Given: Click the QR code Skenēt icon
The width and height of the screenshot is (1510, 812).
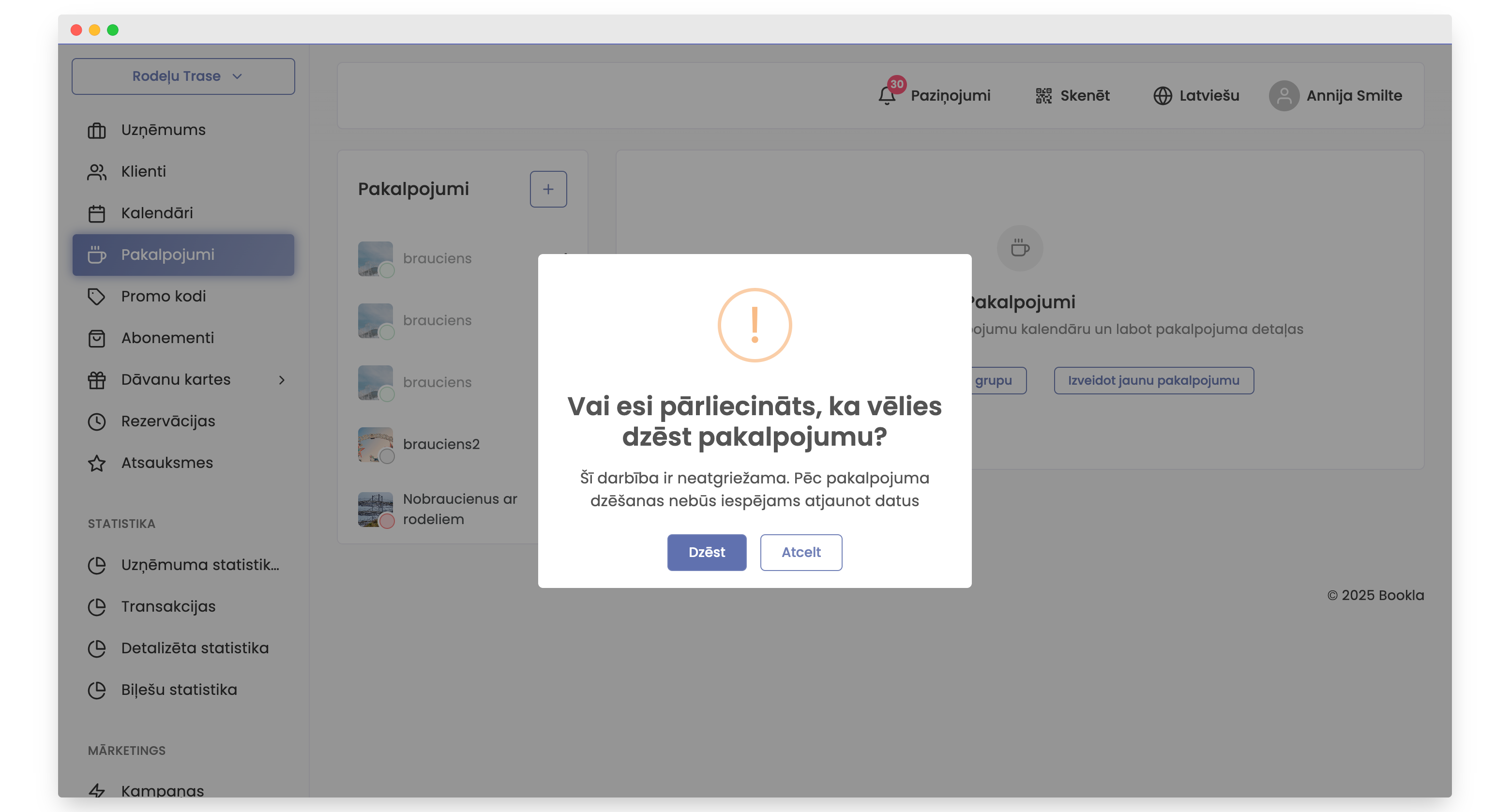Looking at the screenshot, I should (x=1043, y=95).
